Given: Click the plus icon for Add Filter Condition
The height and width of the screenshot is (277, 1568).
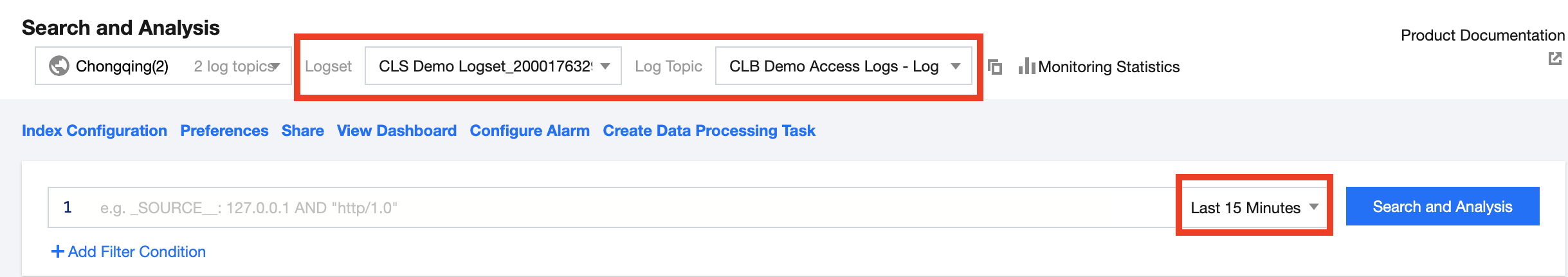Looking at the screenshot, I should [x=57, y=251].
